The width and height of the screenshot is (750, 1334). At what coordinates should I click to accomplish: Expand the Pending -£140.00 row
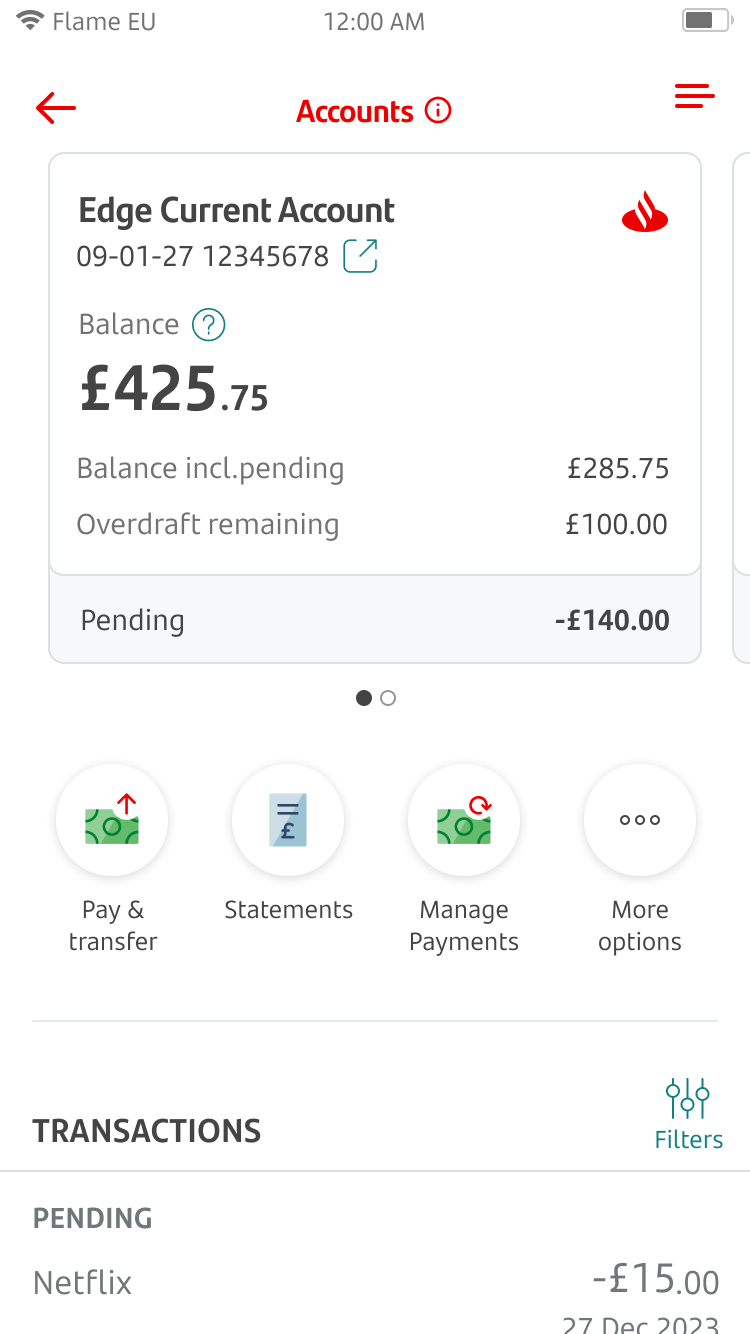pos(375,620)
